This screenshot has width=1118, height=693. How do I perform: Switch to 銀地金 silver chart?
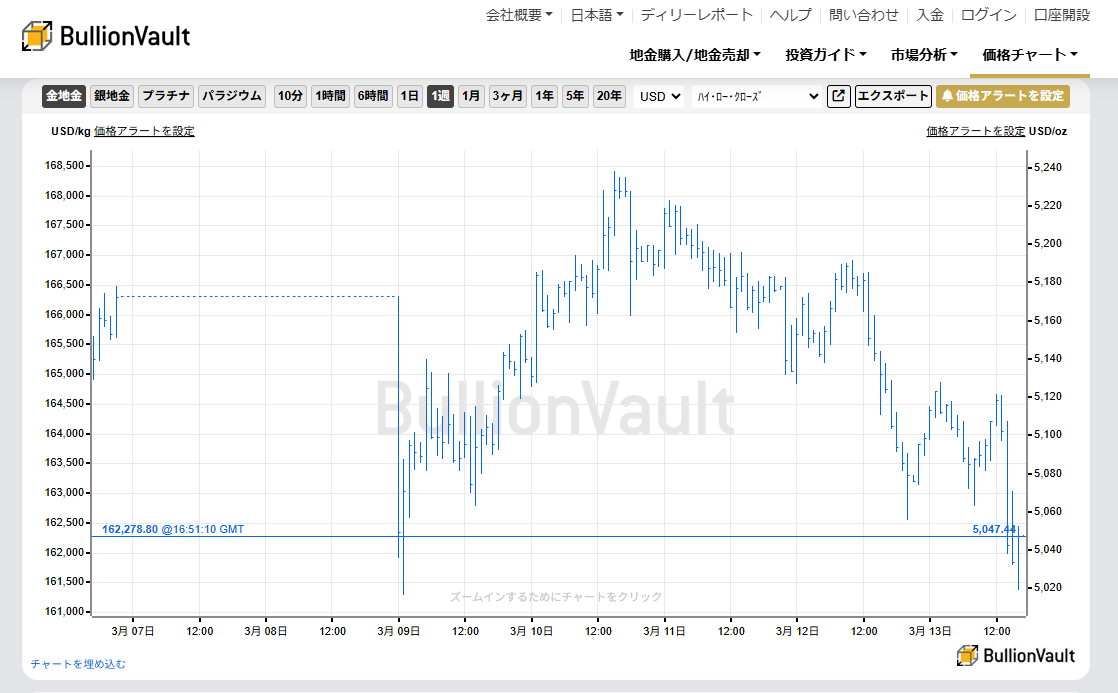(x=113, y=96)
